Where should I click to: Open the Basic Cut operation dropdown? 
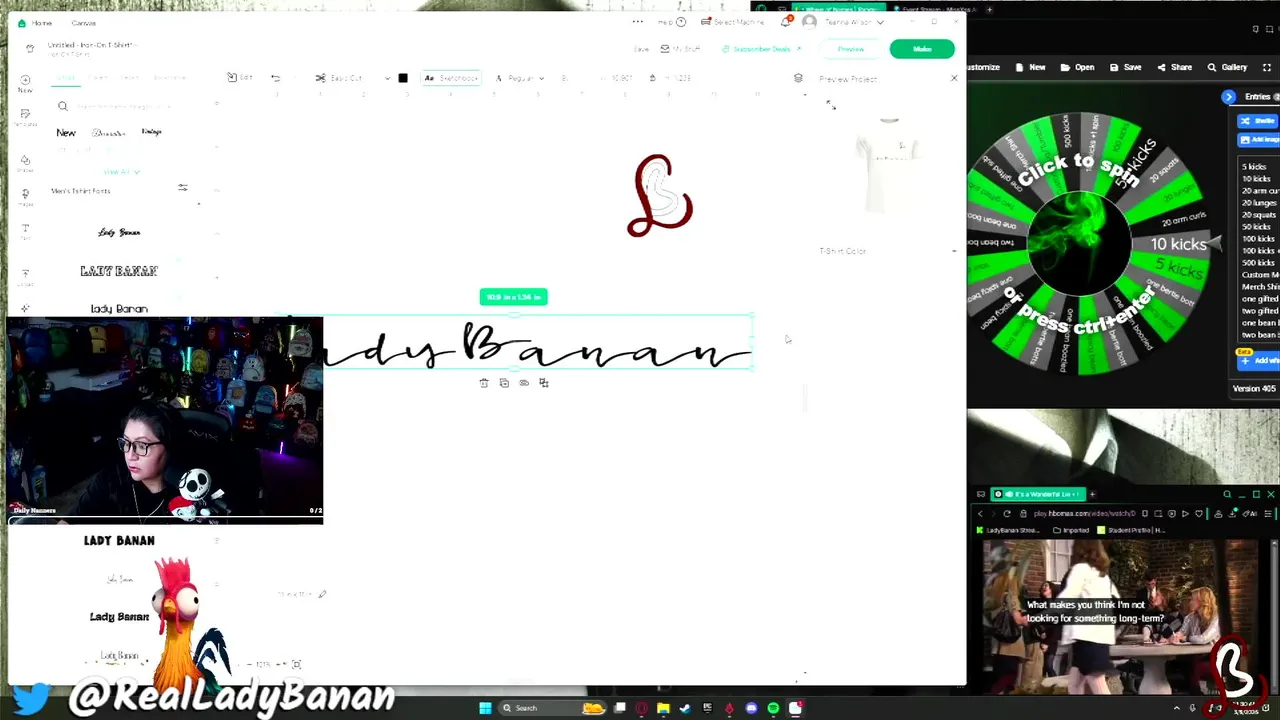click(x=351, y=78)
